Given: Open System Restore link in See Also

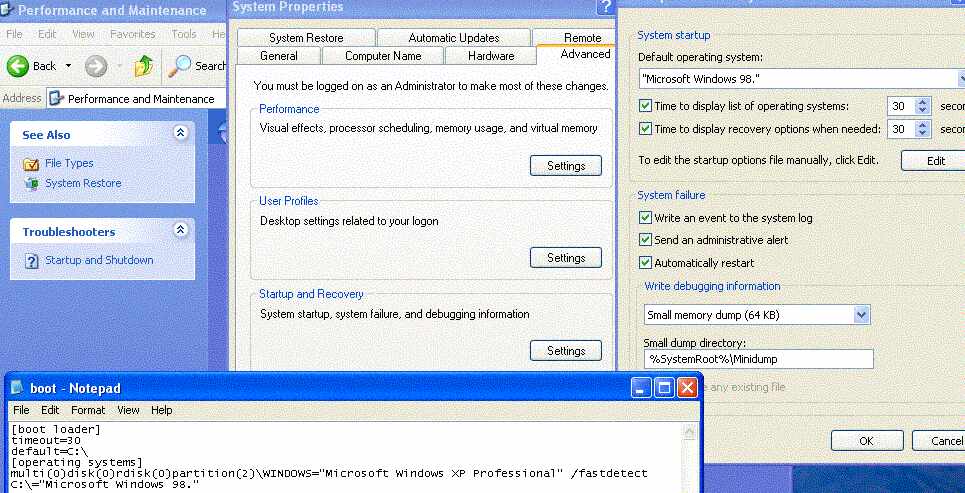Looking at the screenshot, I should click(x=83, y=183).
